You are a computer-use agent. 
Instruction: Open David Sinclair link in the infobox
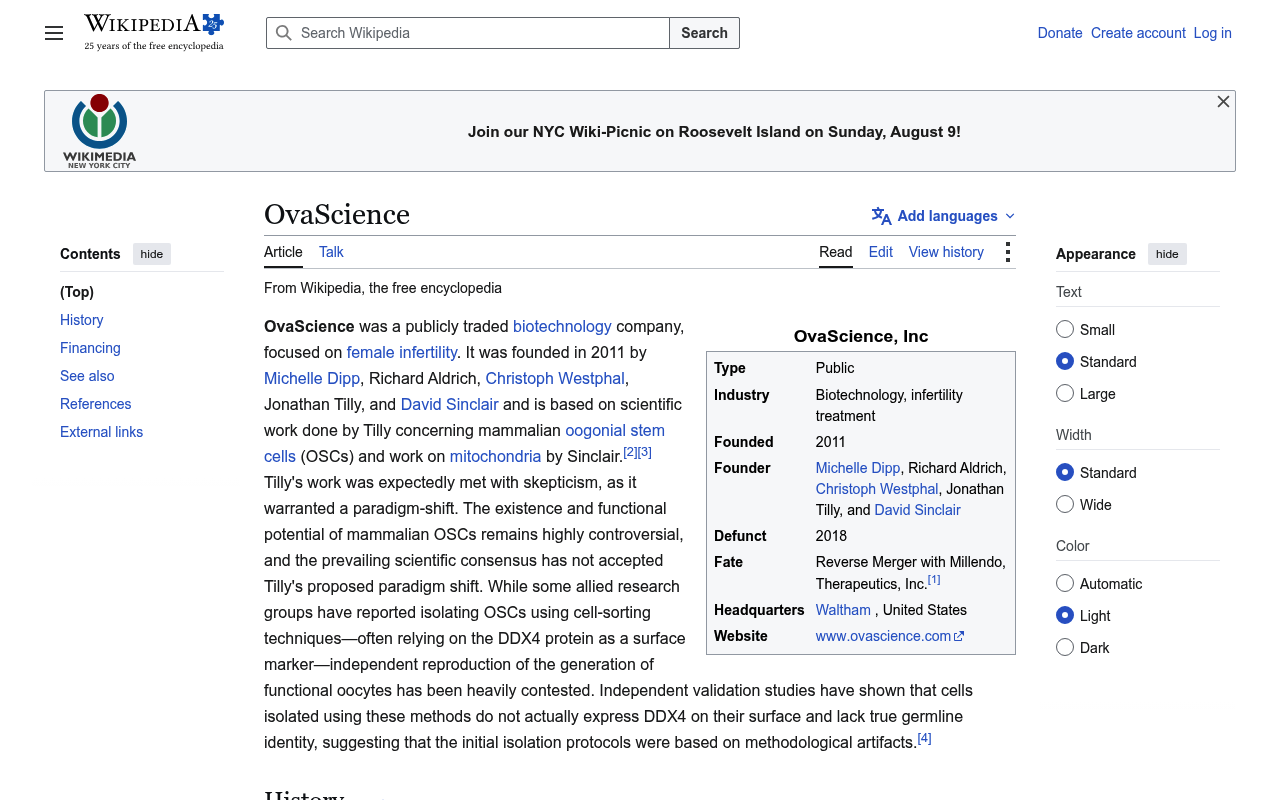pyautogui.click(x=917, y=510)
